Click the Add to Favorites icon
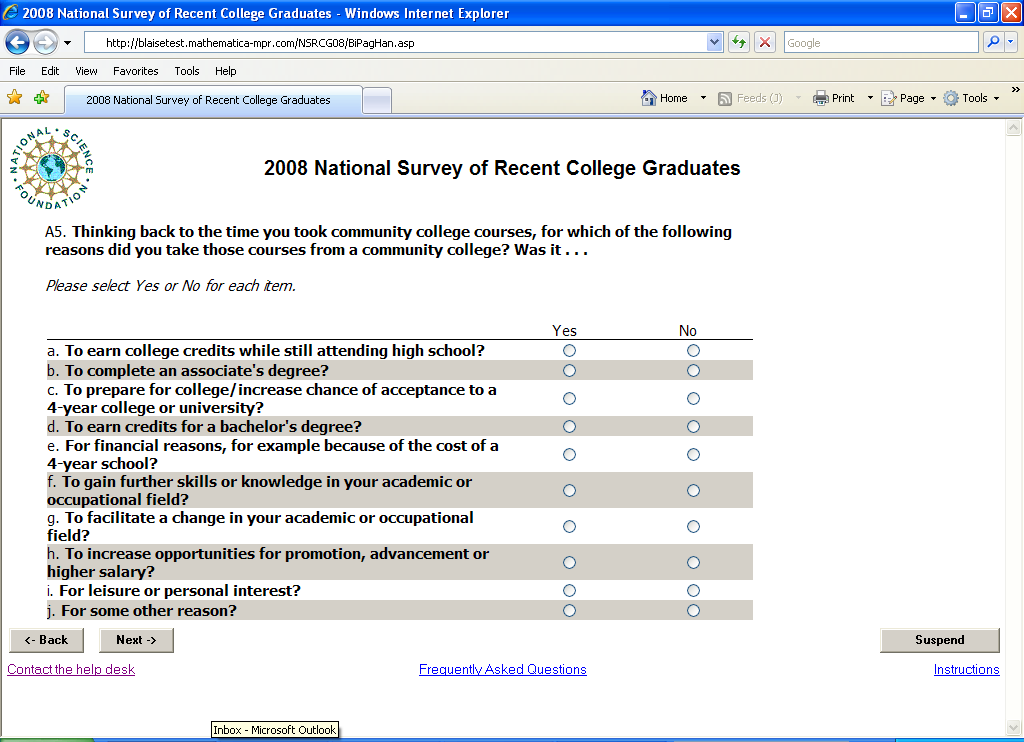The height and width of the screenshot is (742, 1024). tap(41, 98)
